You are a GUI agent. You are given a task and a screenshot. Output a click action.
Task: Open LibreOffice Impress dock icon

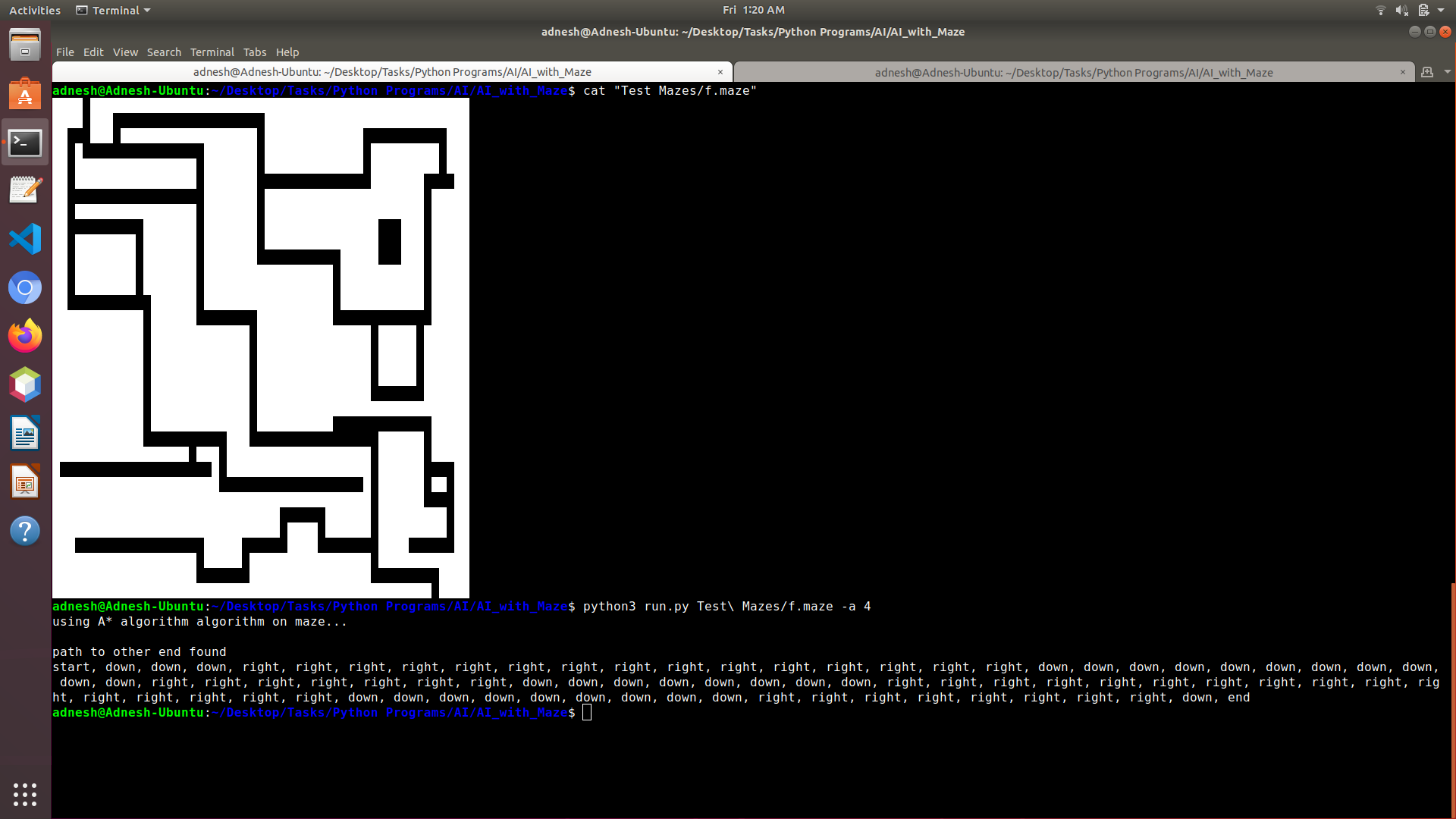25,482
